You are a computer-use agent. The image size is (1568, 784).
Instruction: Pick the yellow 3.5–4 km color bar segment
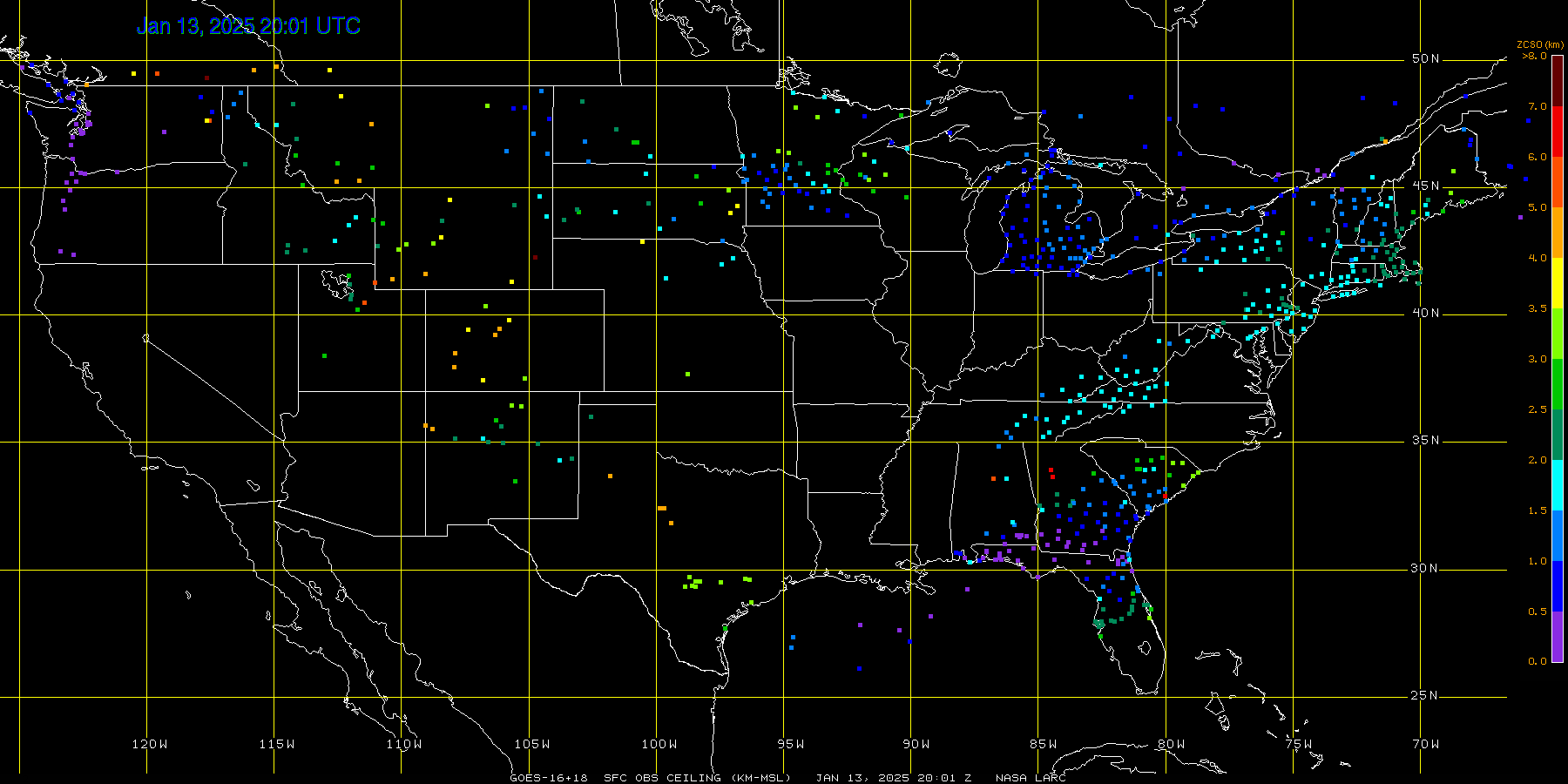click(x=1558, y=283)
